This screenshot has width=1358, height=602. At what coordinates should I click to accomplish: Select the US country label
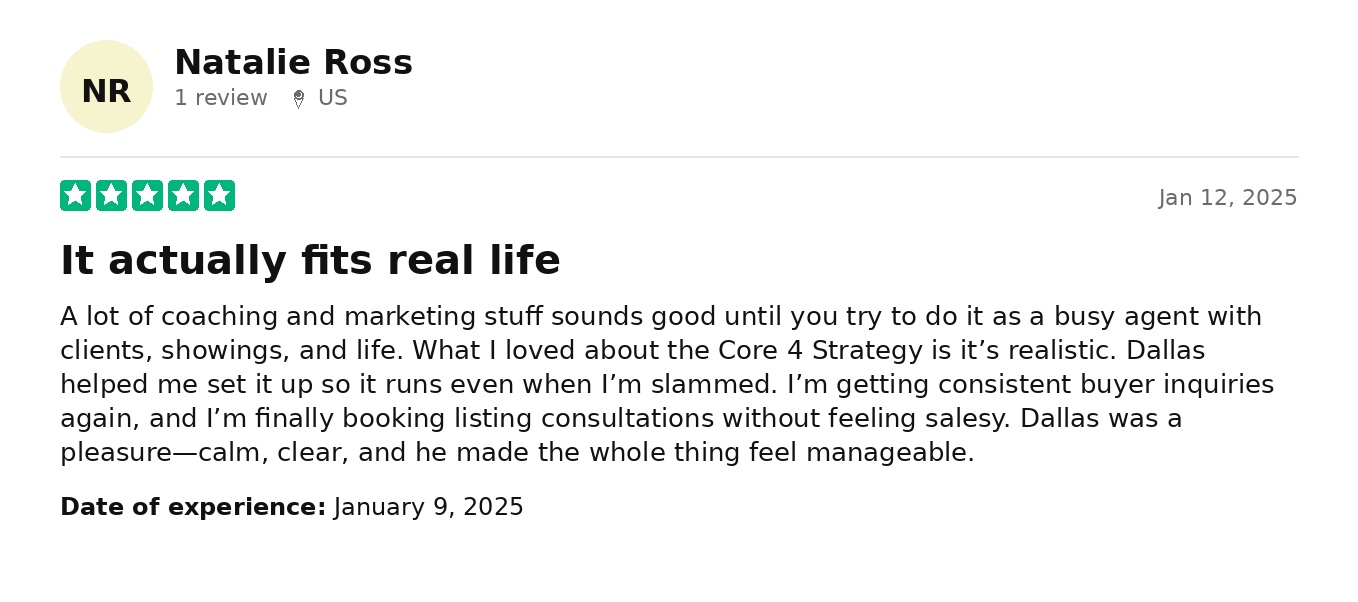click(x=333, y=98)
